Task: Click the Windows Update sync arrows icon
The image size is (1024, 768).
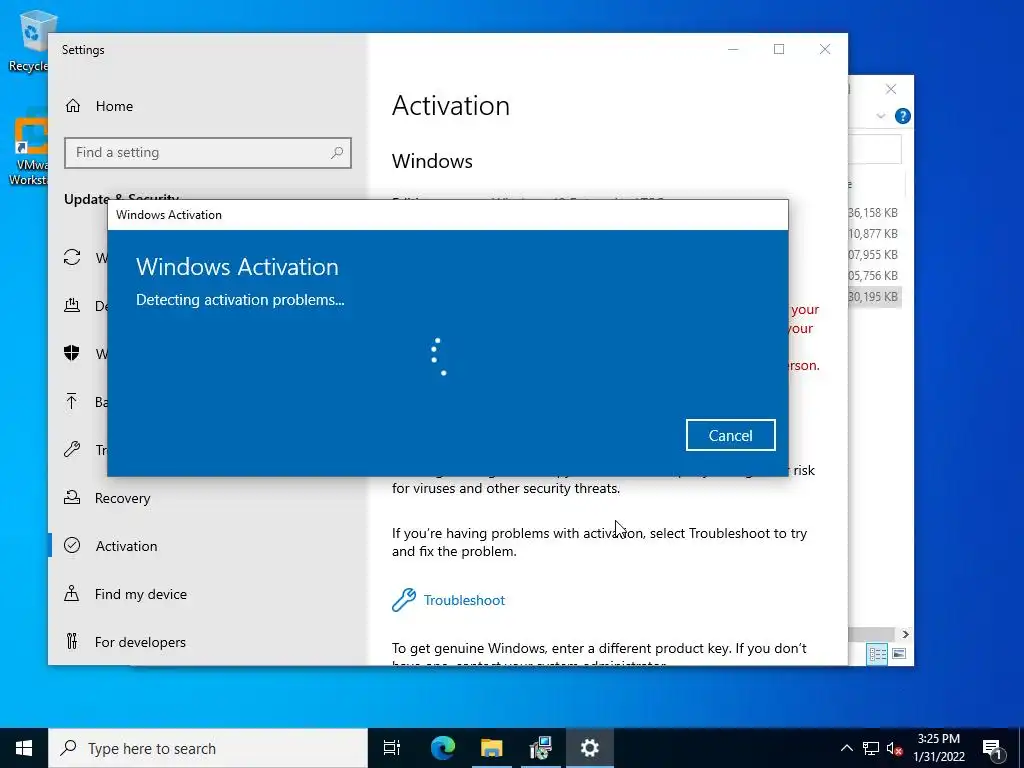Action: (72, 257)
